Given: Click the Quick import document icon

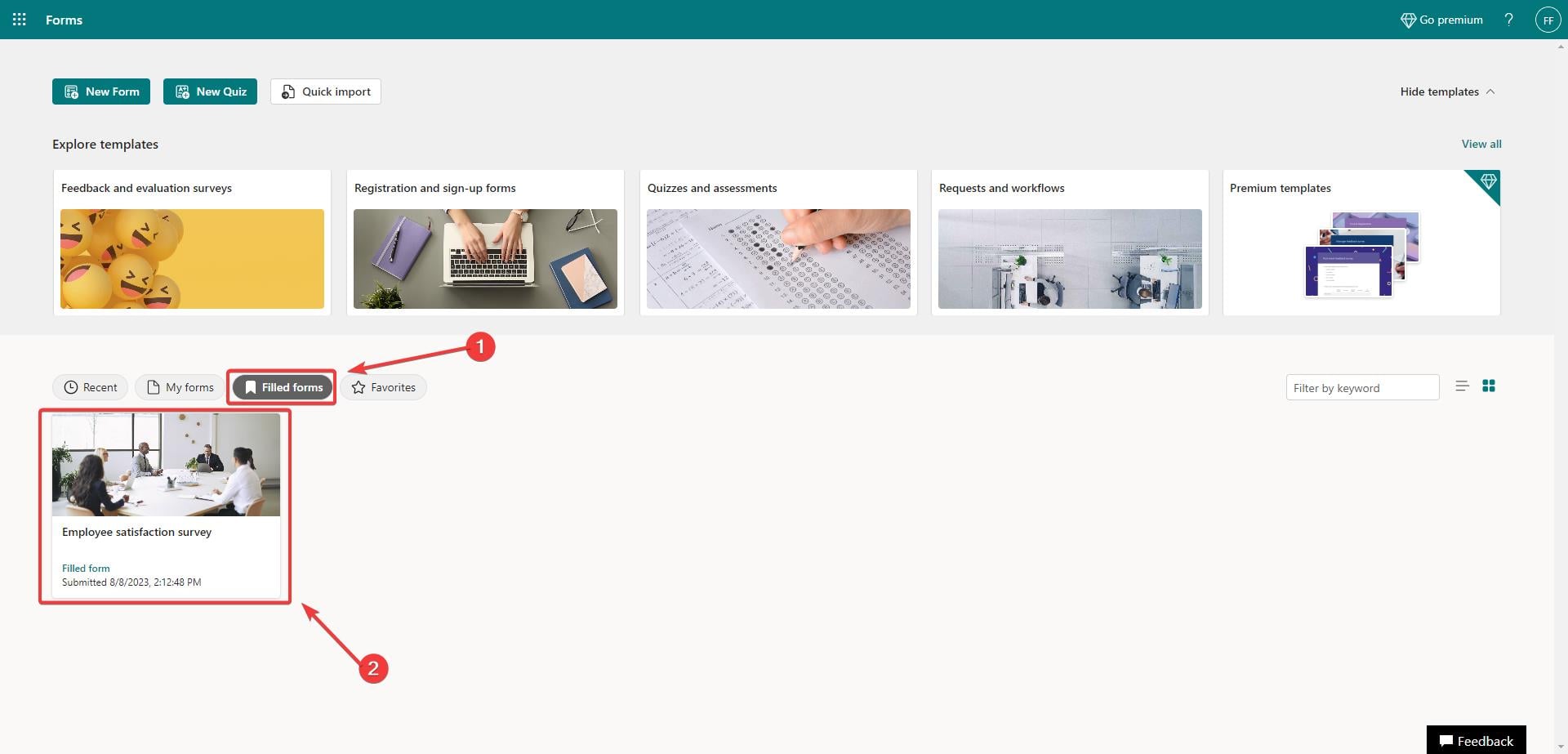Looking at the screenshot, I should (287, 91).
